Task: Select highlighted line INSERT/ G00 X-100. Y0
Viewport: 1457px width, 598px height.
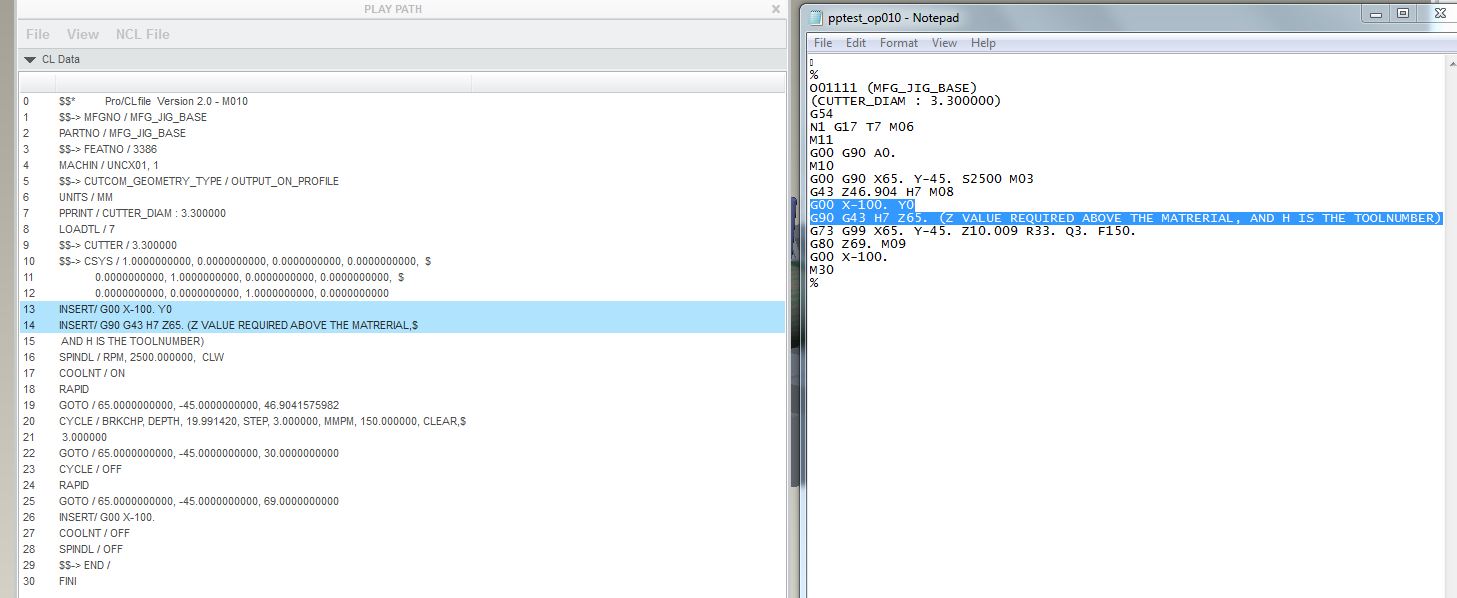Action: 402,309
